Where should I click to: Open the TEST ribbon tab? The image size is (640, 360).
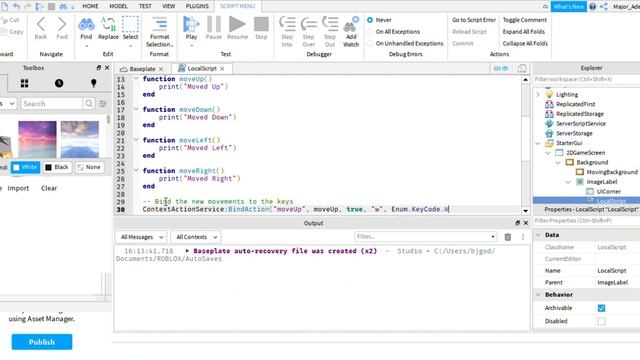[x=145, y=6]
